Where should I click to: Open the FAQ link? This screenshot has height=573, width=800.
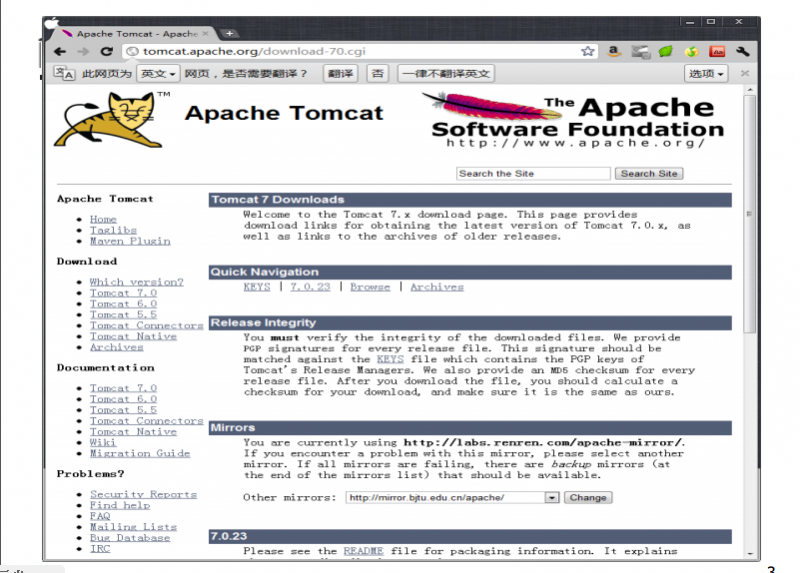coord(100,516)
